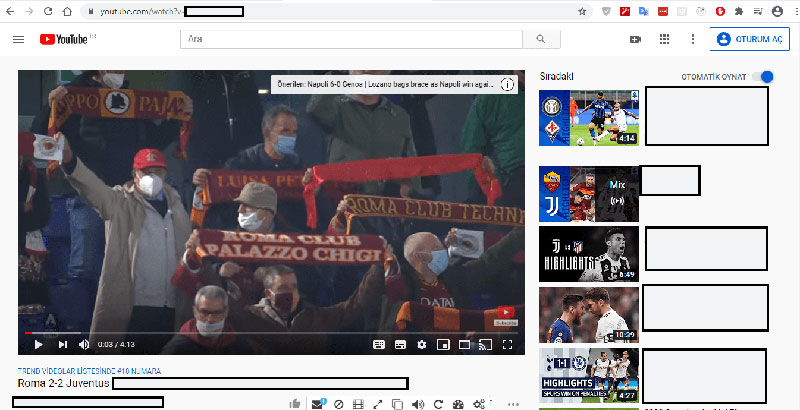800x410 pixels.
Task: Open Juventus Atletico Highlights thumbnail
Action: click(589, 254)
